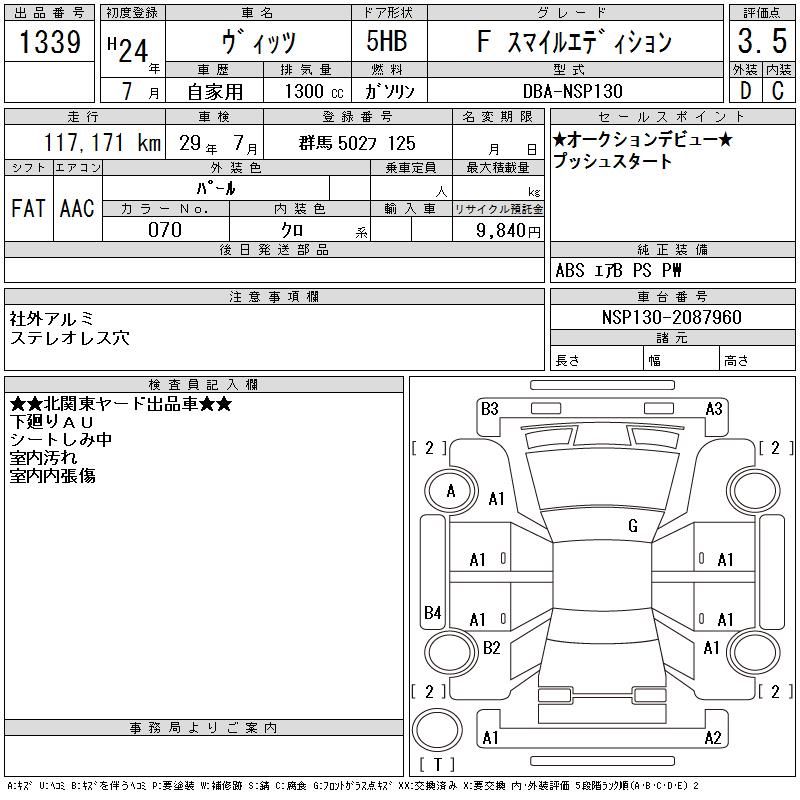
Task: Click the A2 mark on the diagram
Action: click(712, 738)
